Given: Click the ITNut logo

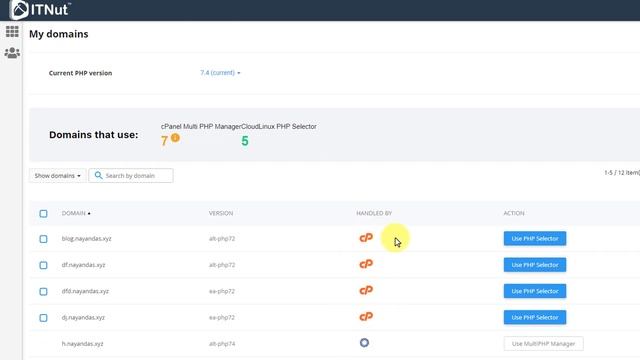Looking at the screenshot, I should [40, 10].
